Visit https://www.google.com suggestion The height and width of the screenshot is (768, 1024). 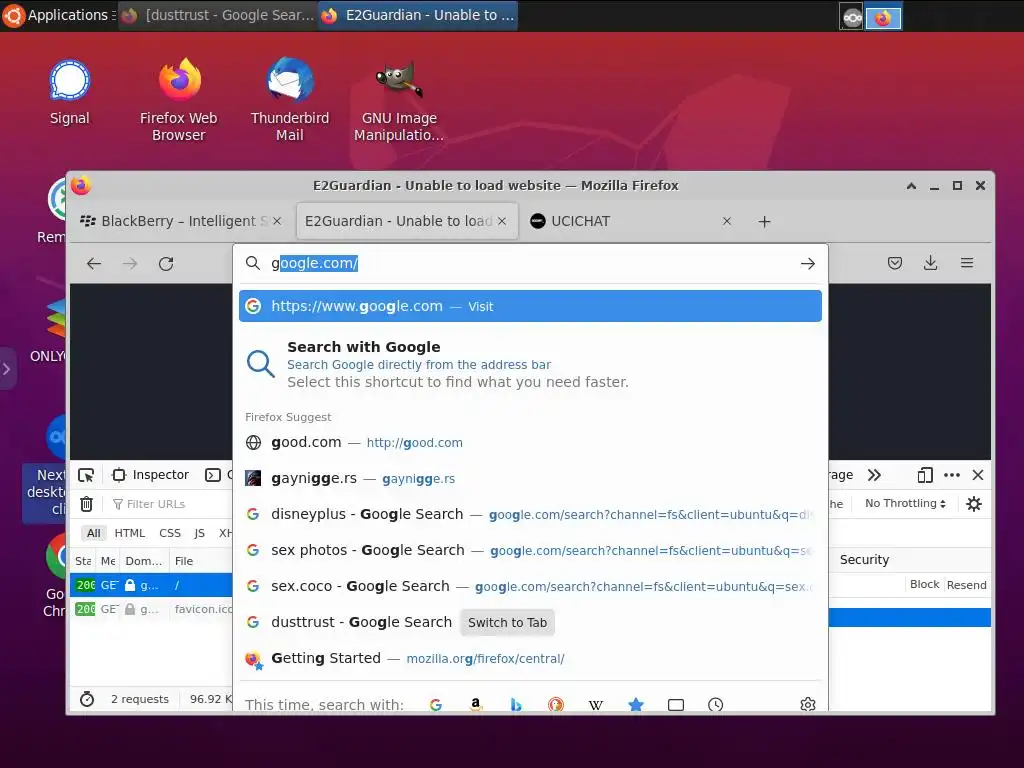530,306
